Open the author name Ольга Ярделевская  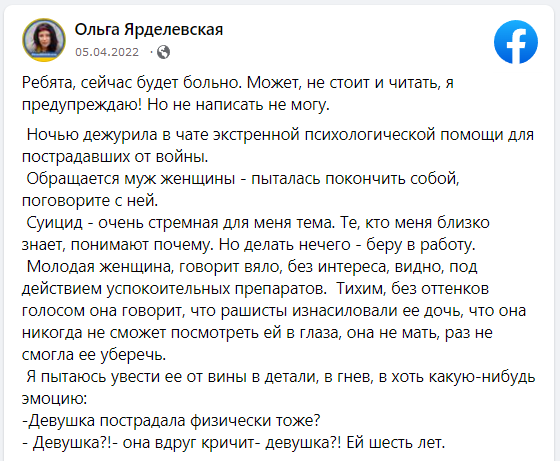tap(149, 29)
